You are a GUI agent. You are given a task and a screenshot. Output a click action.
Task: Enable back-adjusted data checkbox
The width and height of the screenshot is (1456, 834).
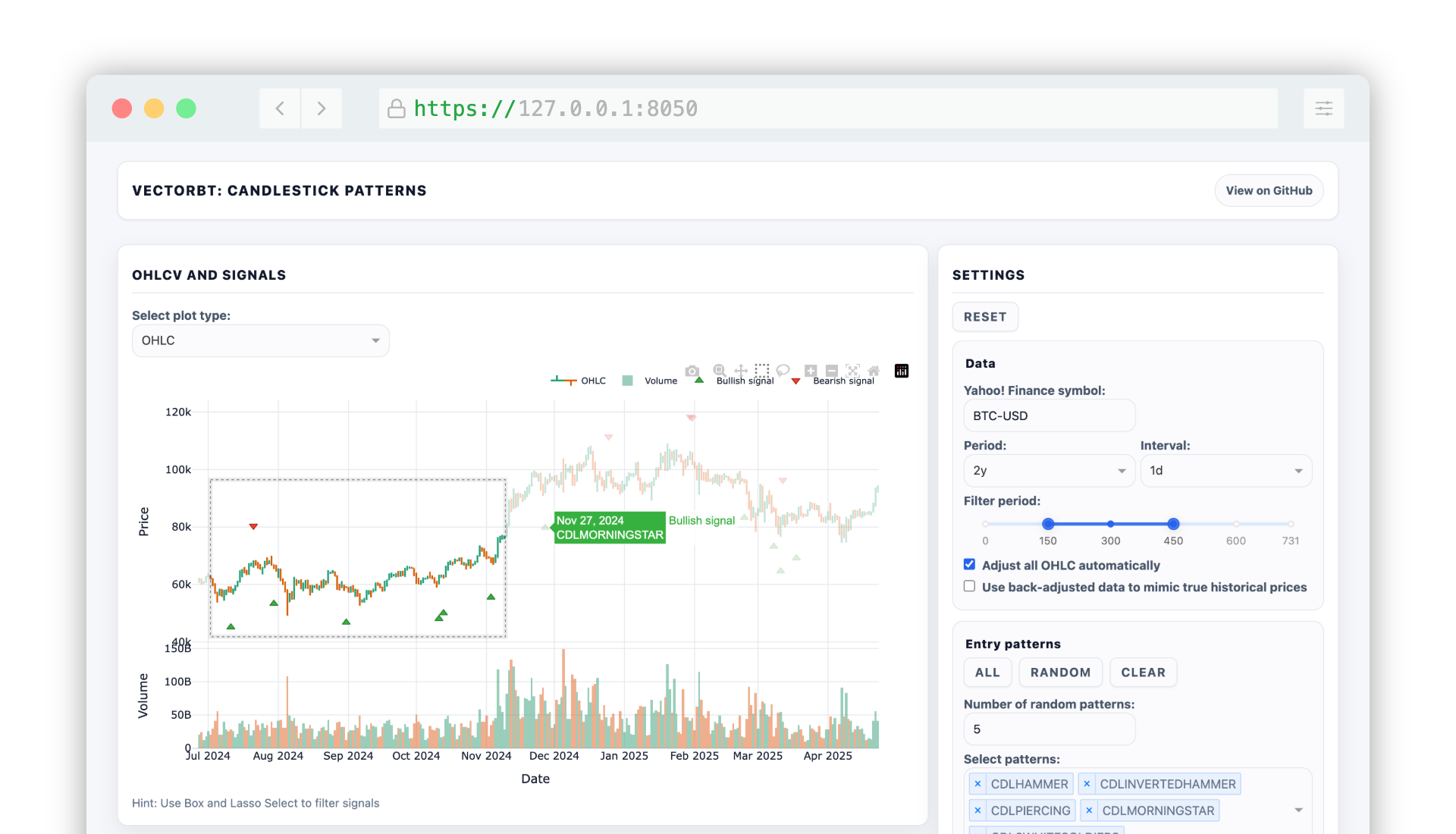pos(969,586)
